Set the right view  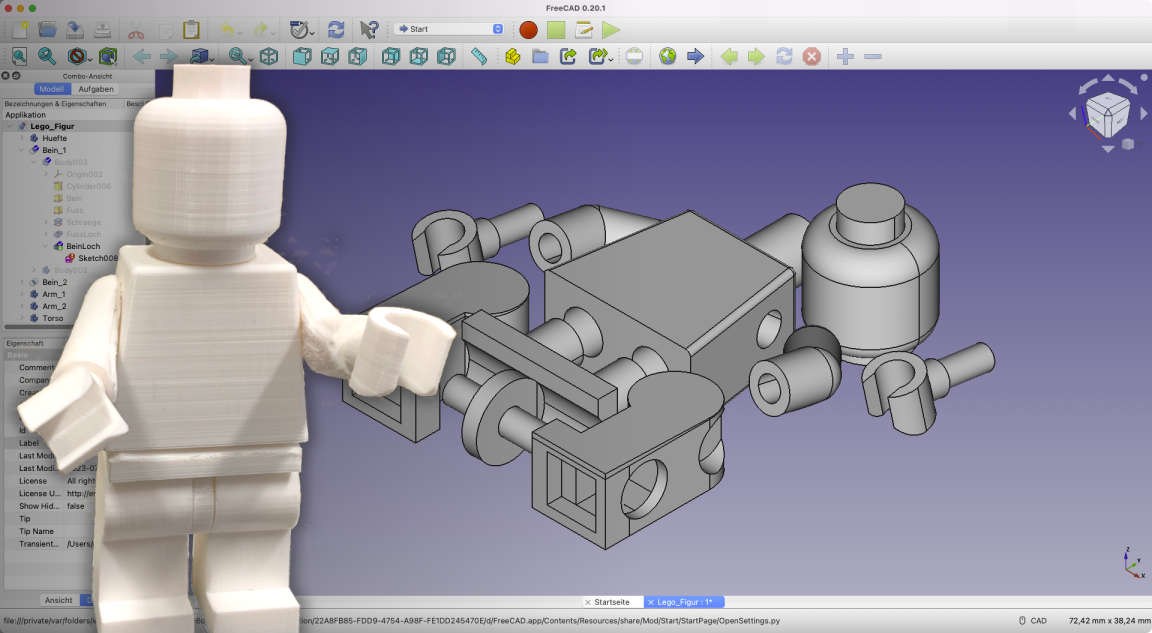[x=358, y=57]
